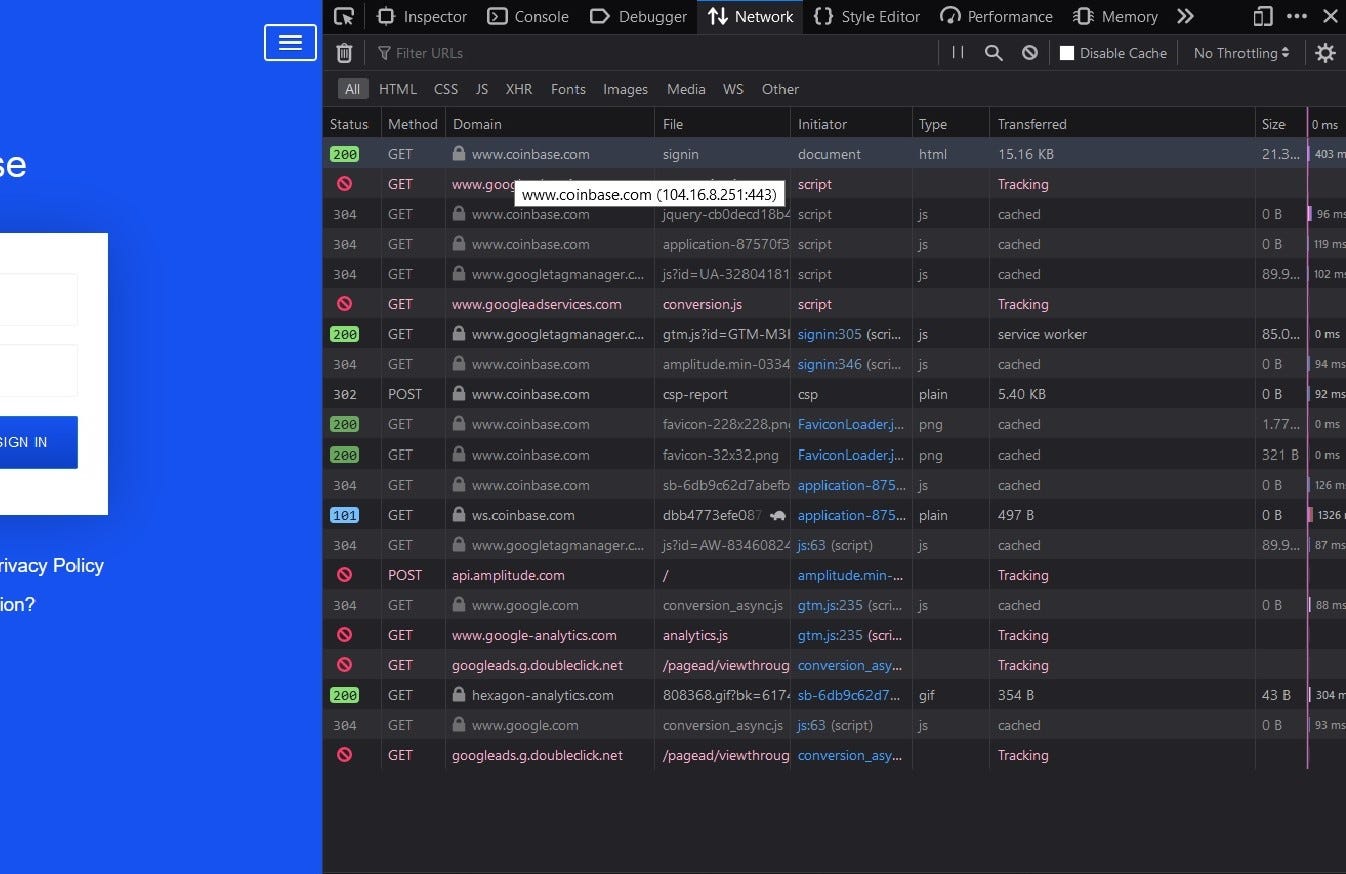Open FaviconLoader link for favicon-228x228
The width and height of the screenshot is (1346, 874).
(851, 424)
